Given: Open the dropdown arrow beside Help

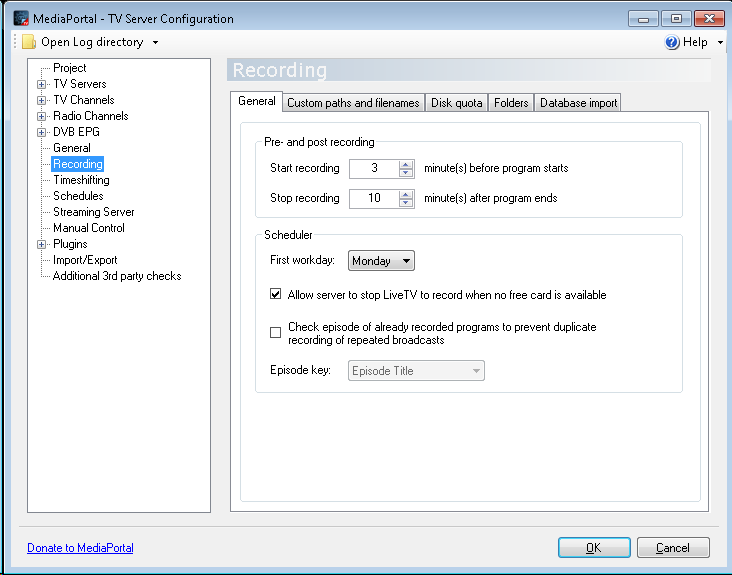Looking at the screenshot, I should coord(720,42).
